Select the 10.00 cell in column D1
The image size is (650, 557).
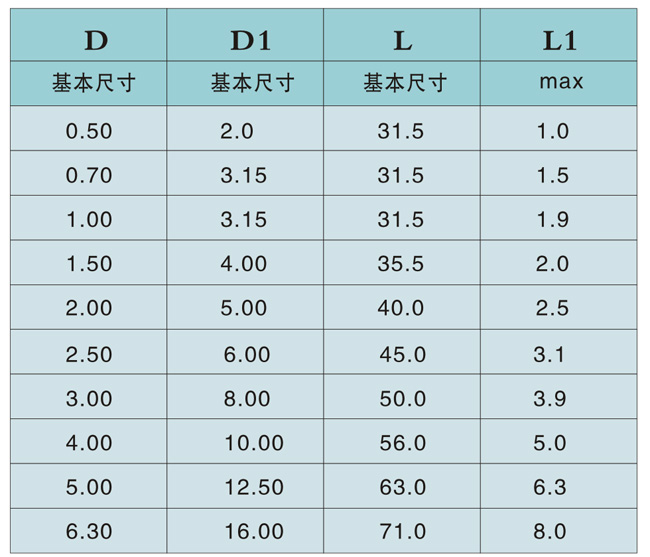252,443
